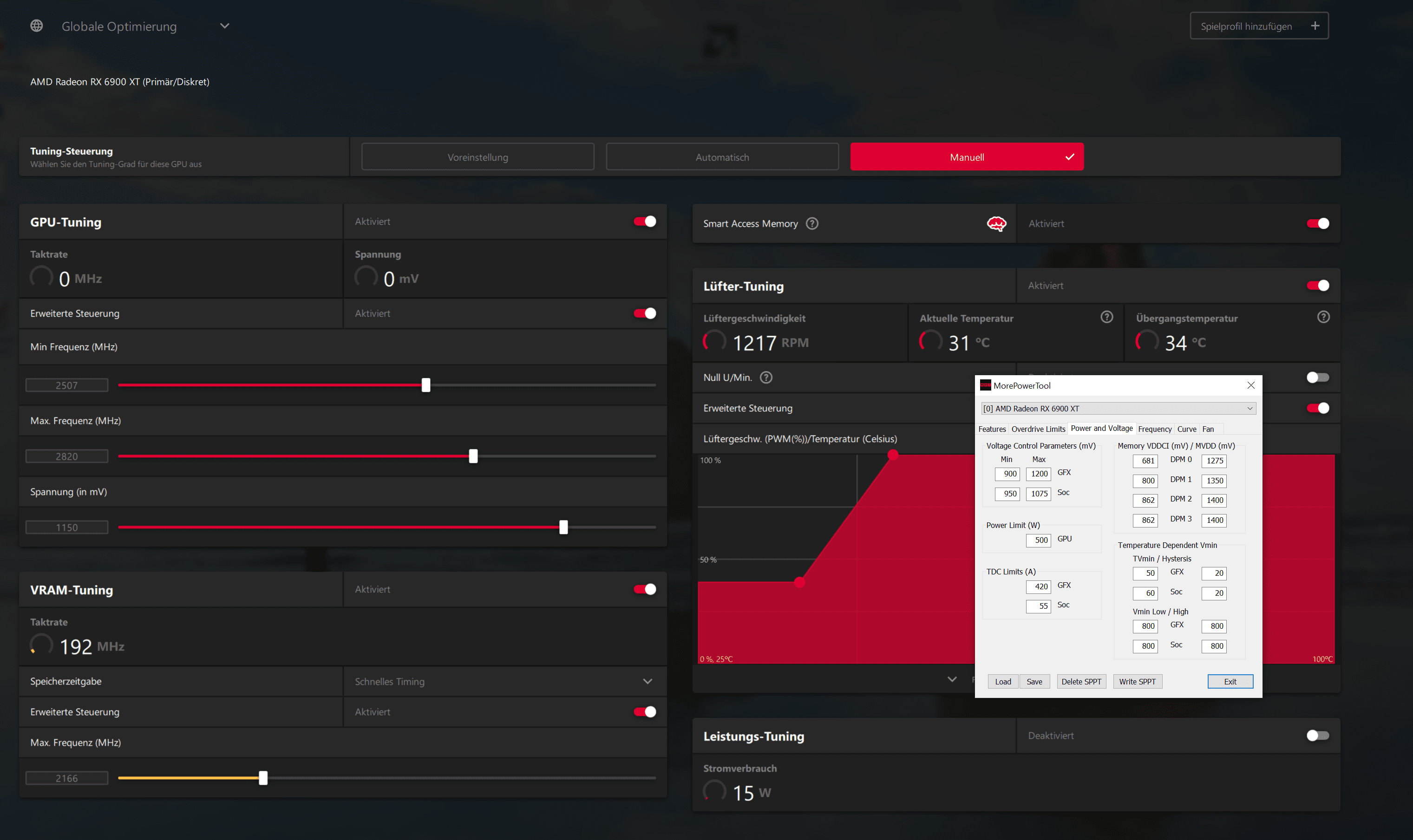The width and height of the screenshot is (1413, 840).
Task: Click the VRAM frequency value field 2166
Action: click(67, 778)
